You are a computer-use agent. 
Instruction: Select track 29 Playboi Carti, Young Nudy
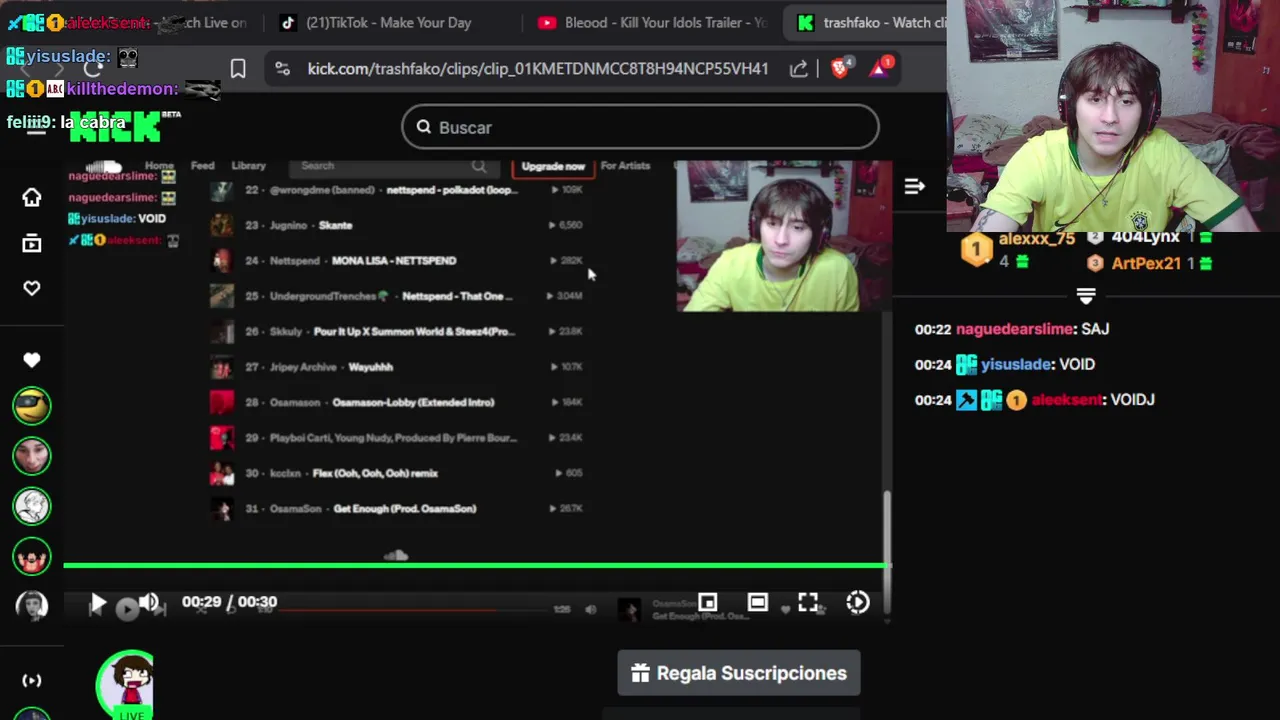point(396,438)
